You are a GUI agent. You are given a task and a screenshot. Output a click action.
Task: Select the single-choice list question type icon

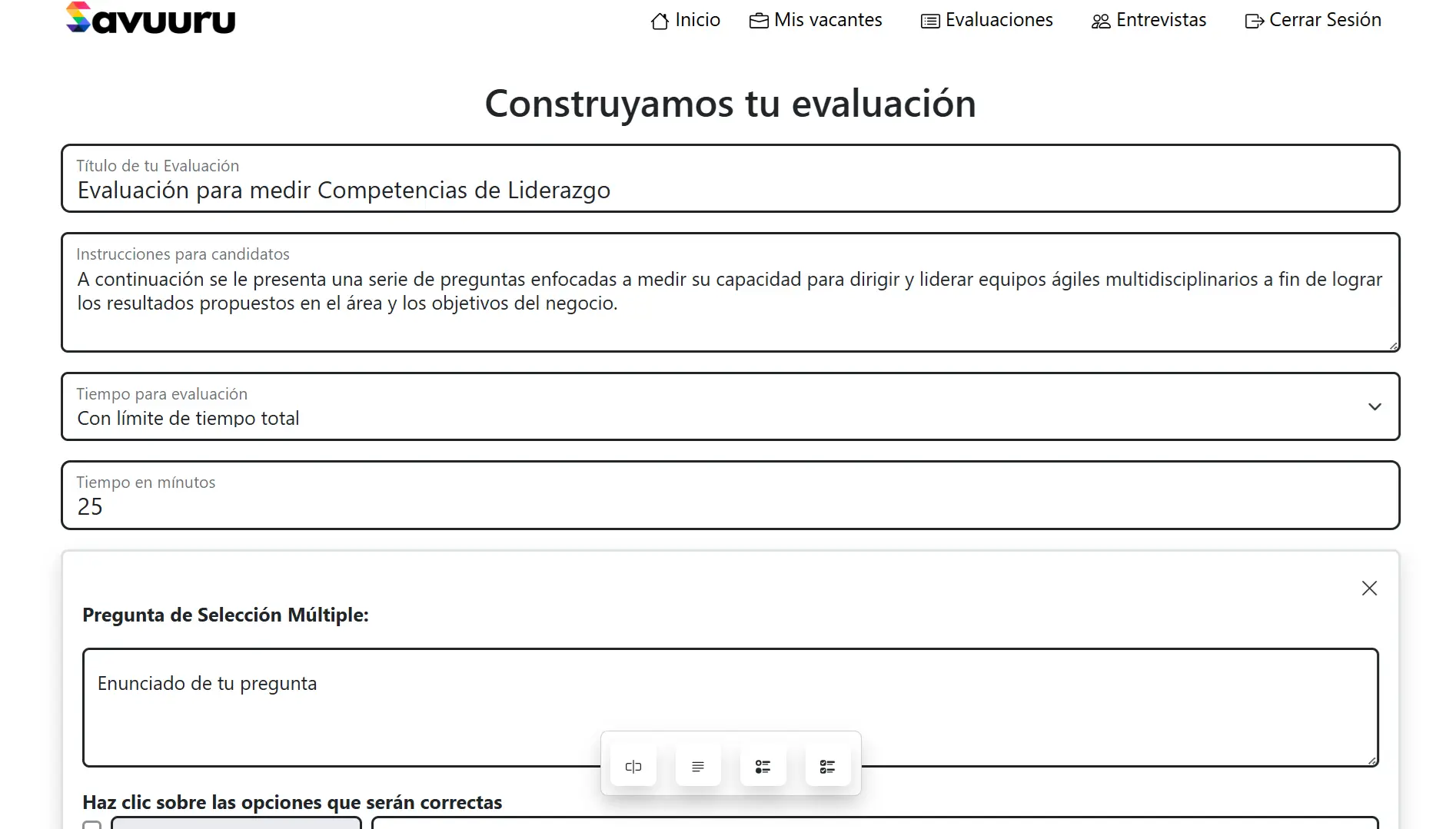pos(763,765)
